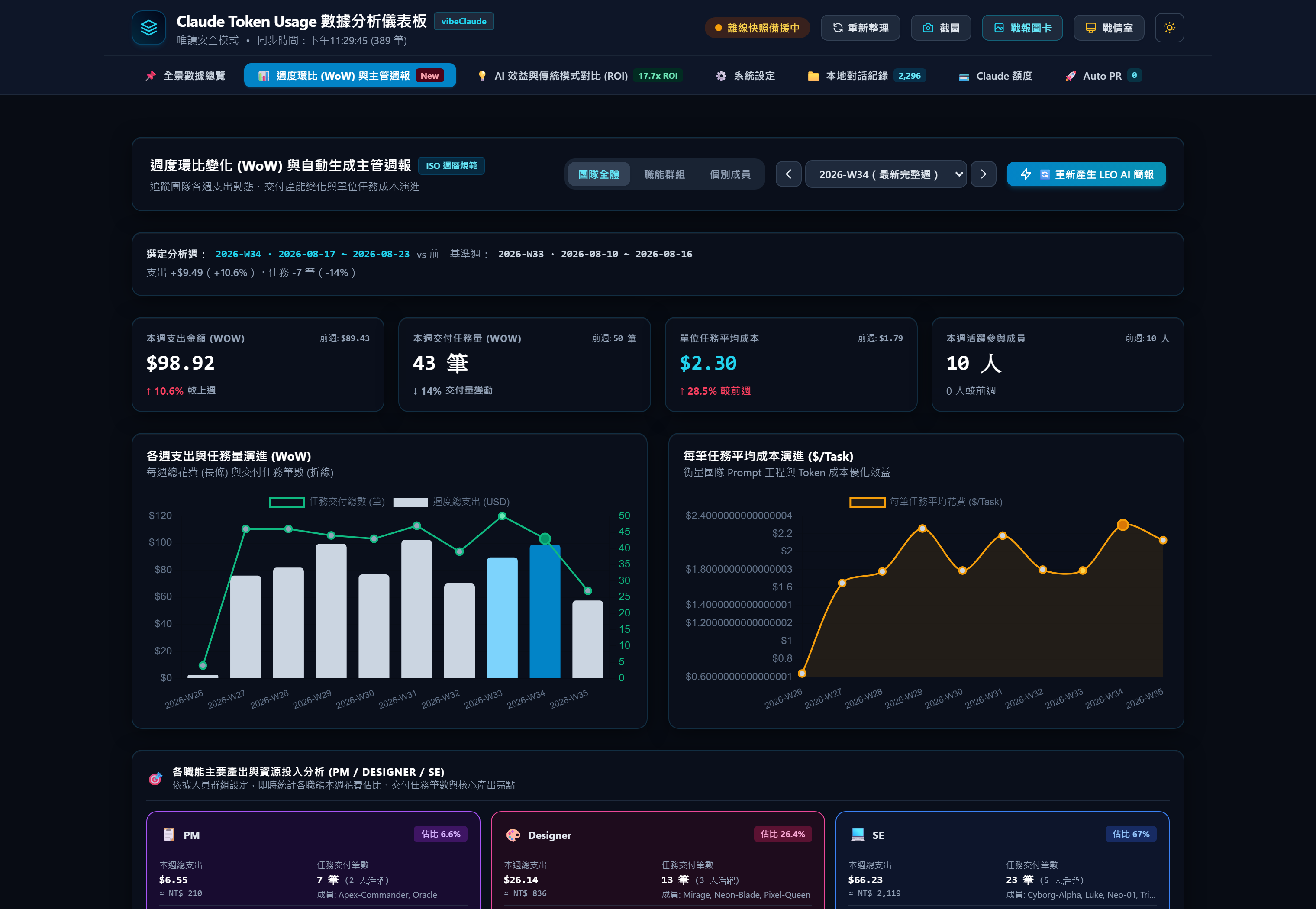Viewport: 1316px width, 909px height.
Task: Click the 離線快照備援中 status badge
Action: click(757, 28)
